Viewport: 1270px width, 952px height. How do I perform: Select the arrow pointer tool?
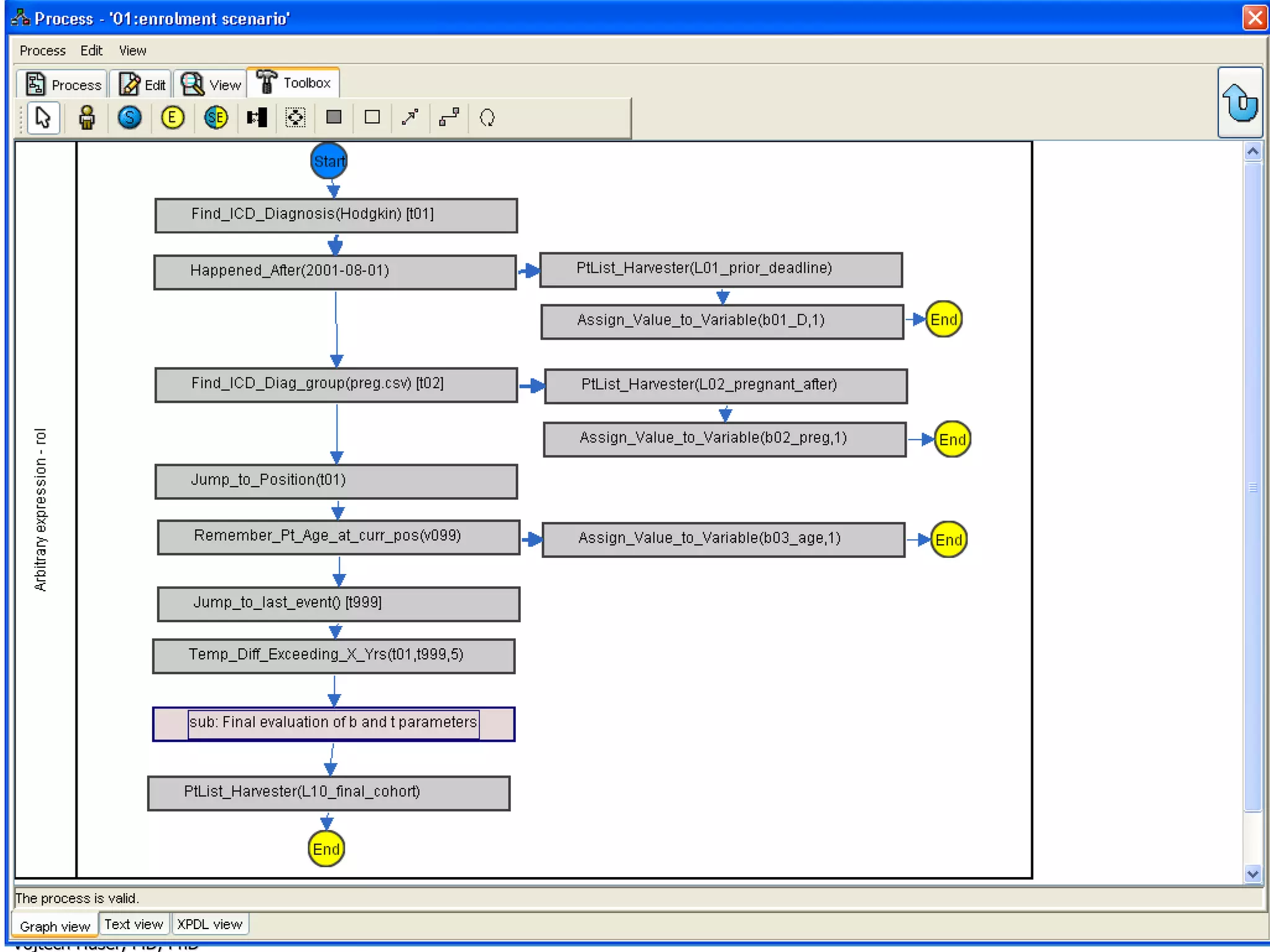click(43, 118)
